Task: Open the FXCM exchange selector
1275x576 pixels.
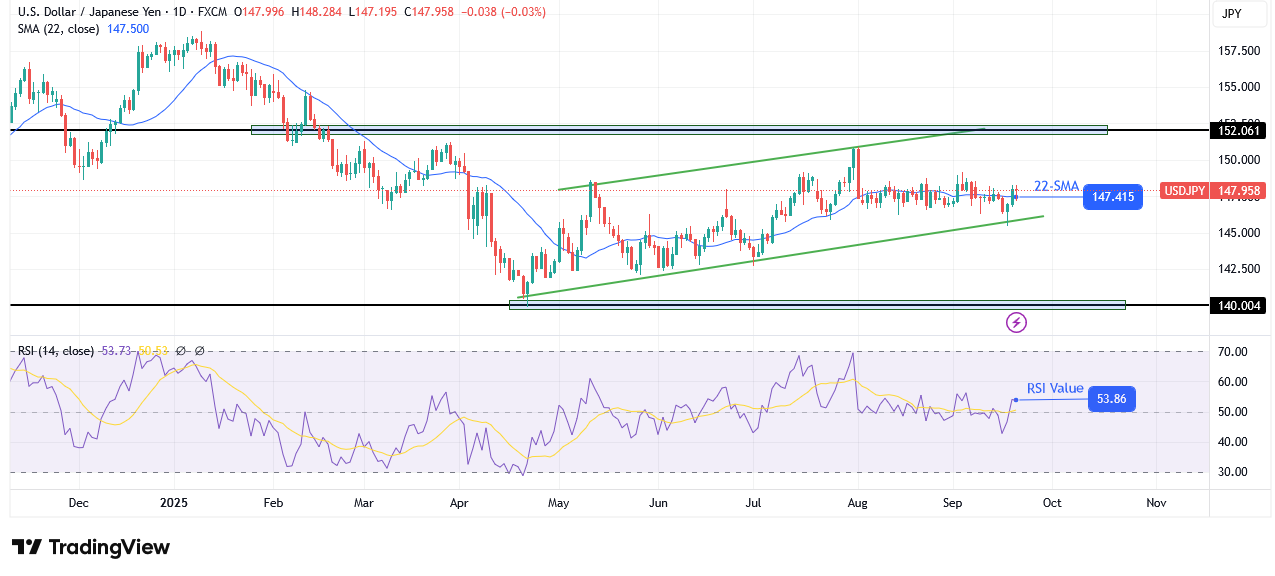Action: click(215, 11)
